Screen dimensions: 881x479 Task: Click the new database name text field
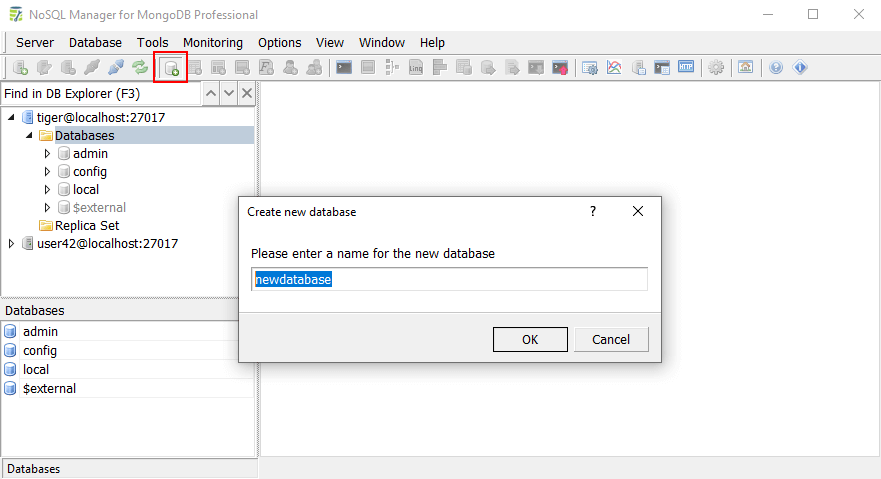click(x=449, y=280)
